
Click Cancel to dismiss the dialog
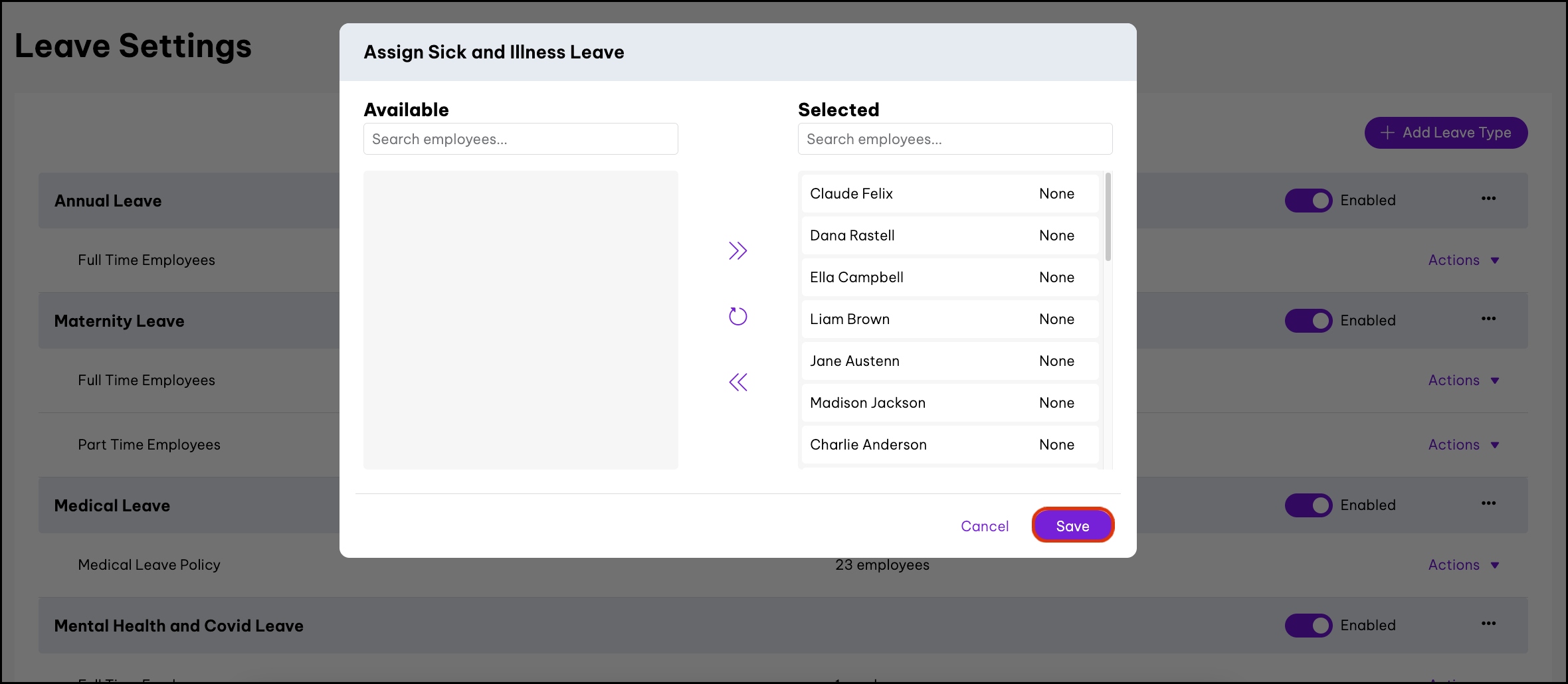click(984, 526)
